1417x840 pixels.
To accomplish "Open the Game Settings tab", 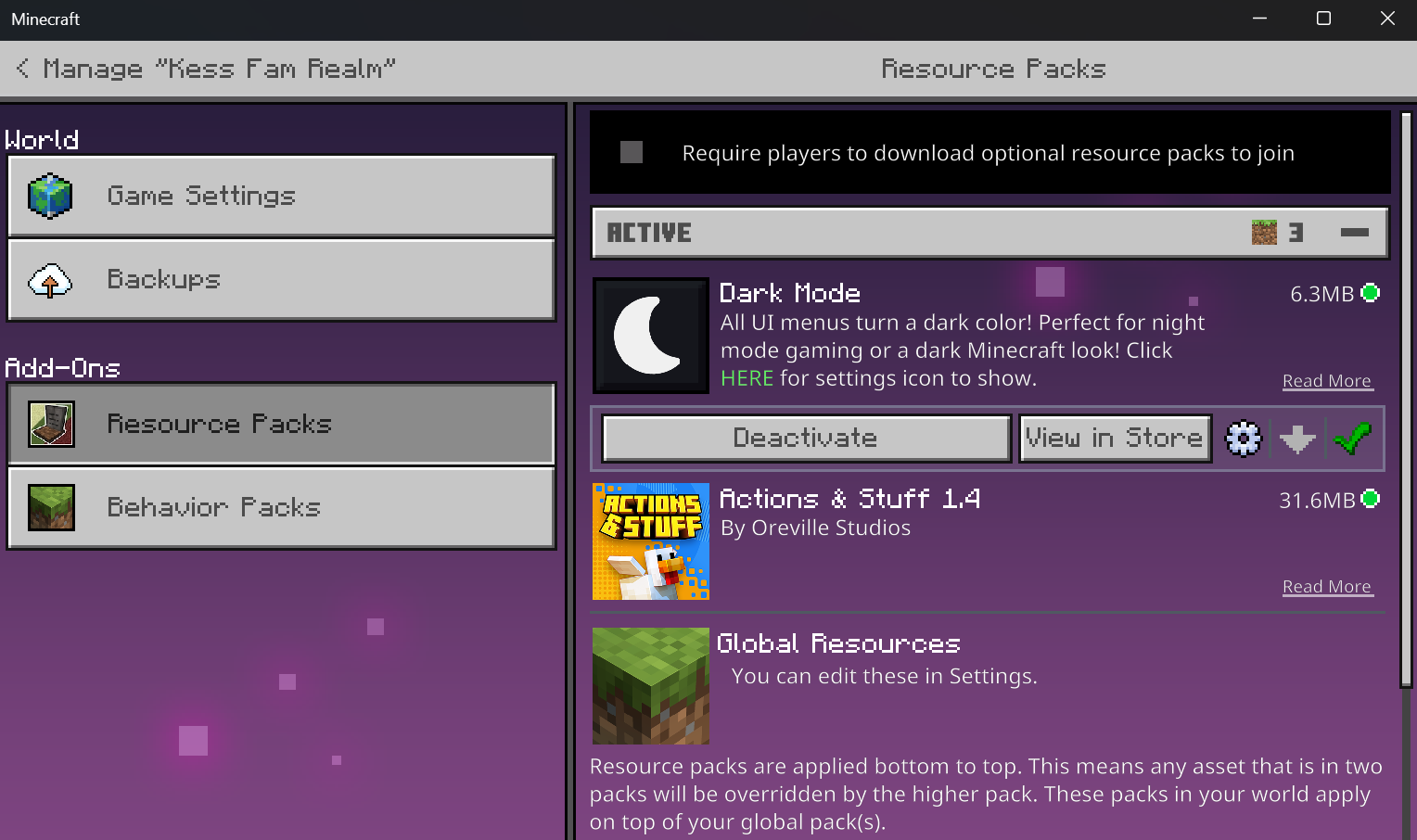I will 282,196.
